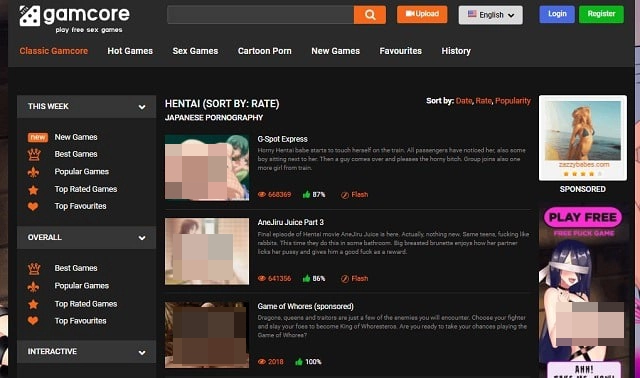Sort the list by Rate
Screen dimensions: 640x378
[x=484, y=101]
